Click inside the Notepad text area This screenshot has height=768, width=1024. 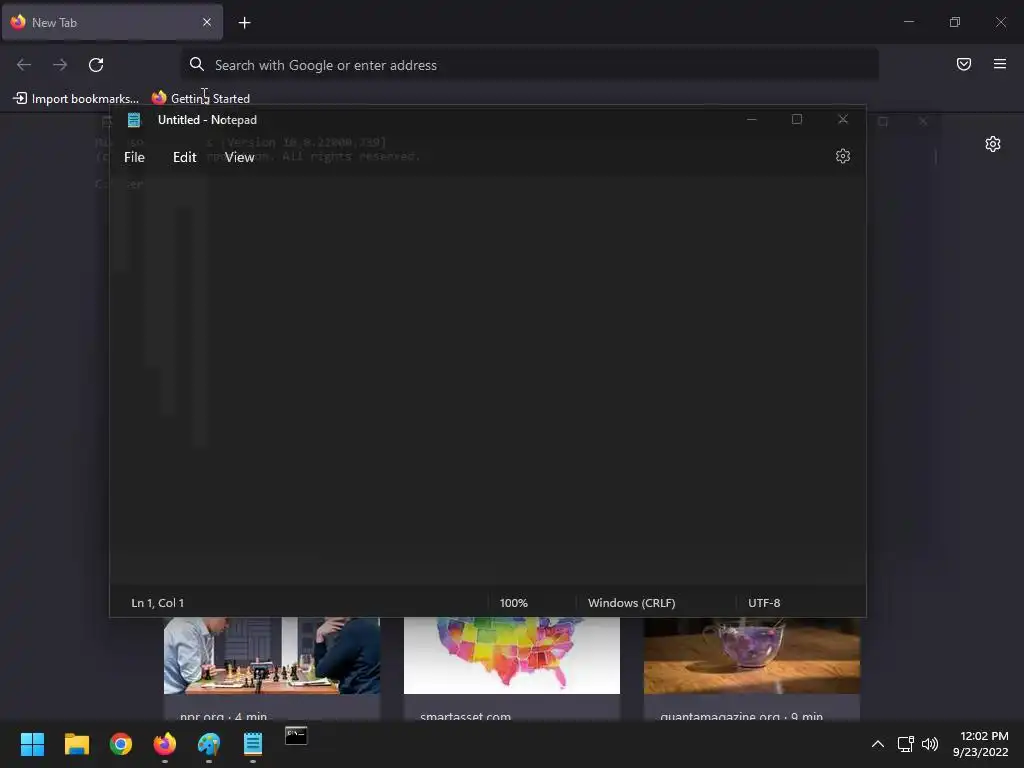click(487, 381)
